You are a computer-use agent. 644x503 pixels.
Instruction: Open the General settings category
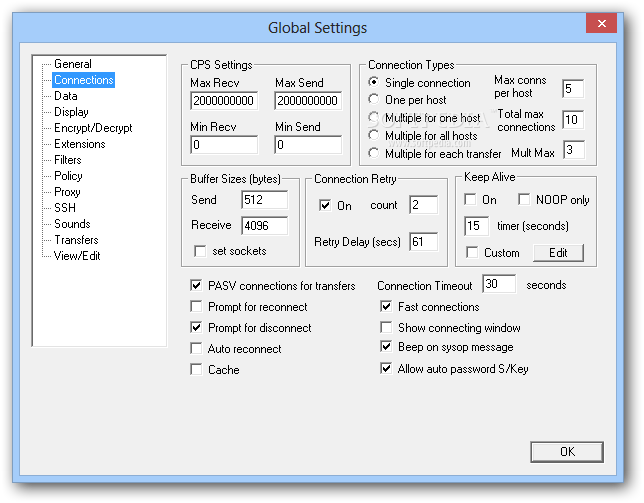(x=73, y=64)
